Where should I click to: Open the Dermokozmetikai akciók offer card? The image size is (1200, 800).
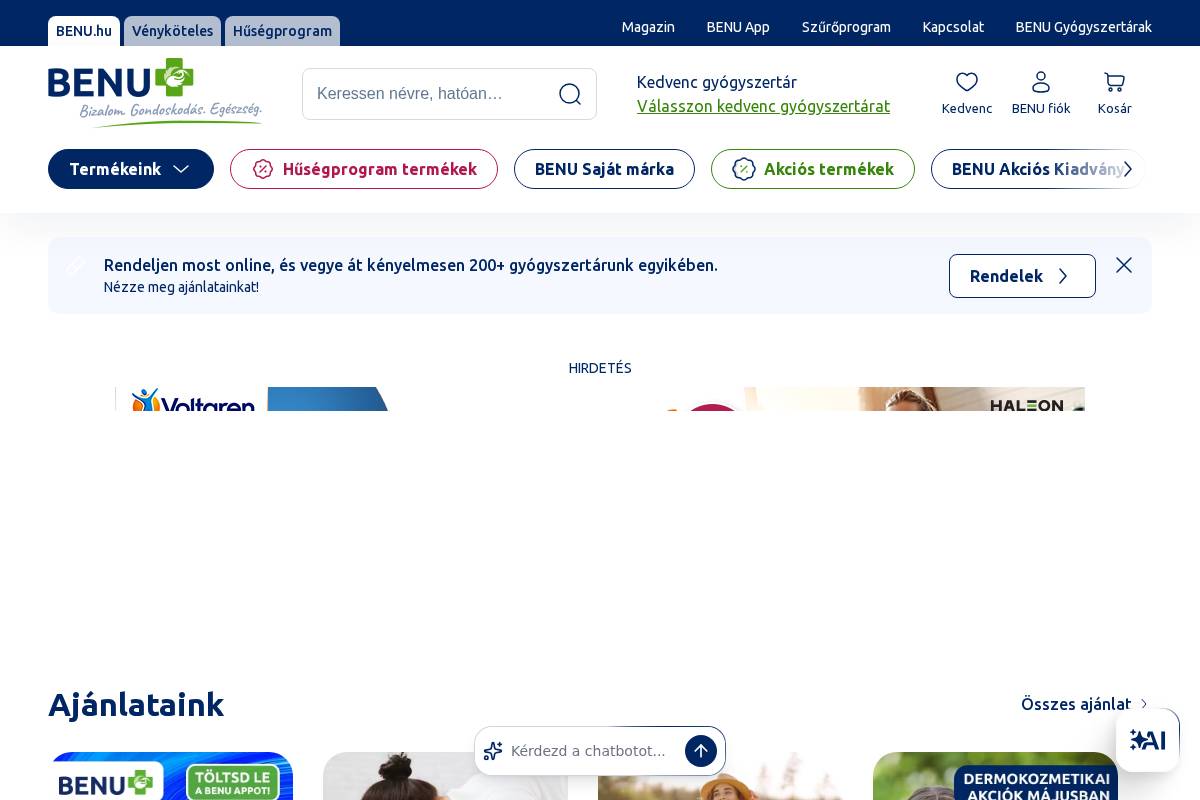(x=995, y=776)
